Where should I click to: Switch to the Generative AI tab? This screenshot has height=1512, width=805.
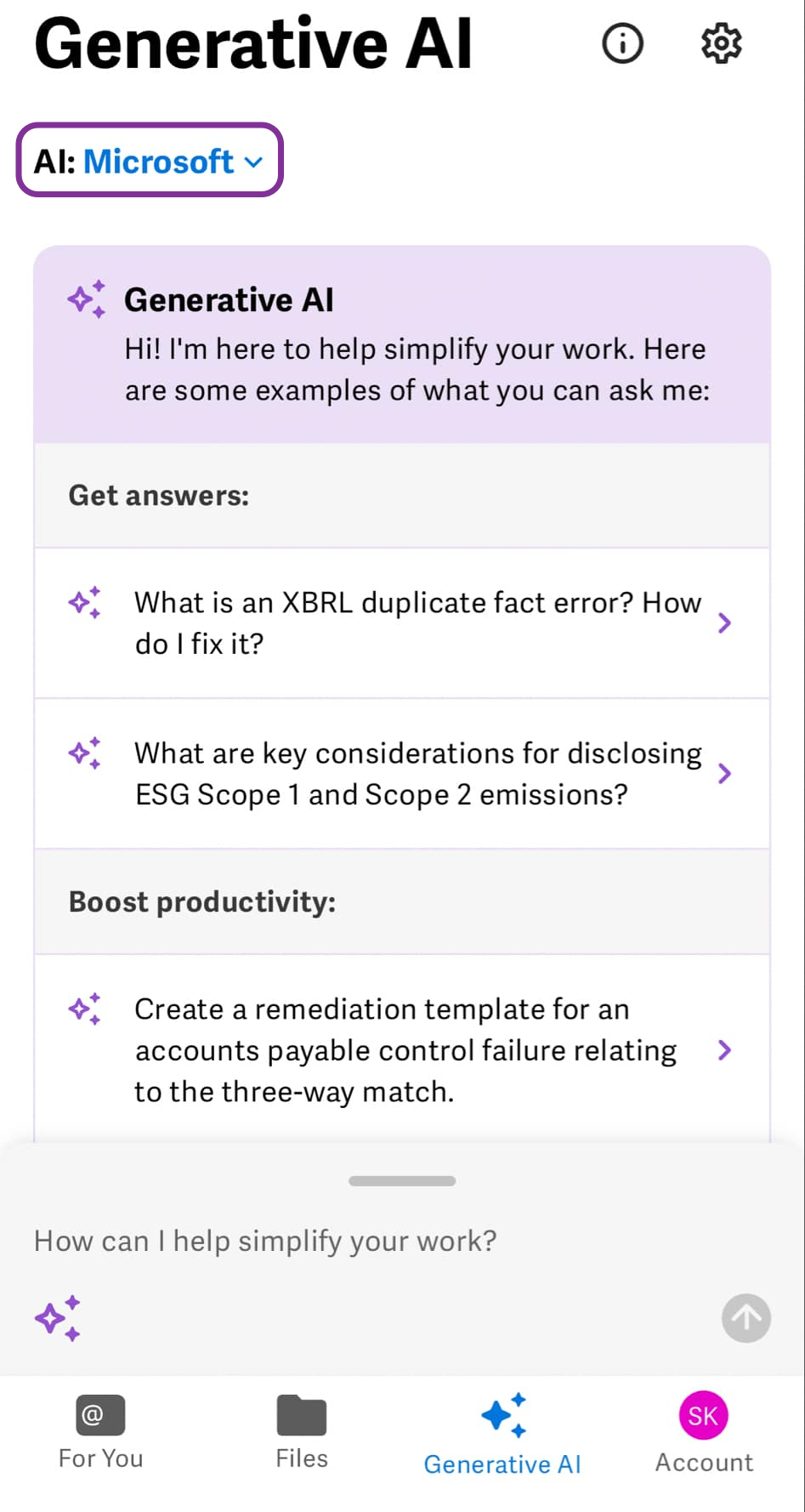point(502,1429)
